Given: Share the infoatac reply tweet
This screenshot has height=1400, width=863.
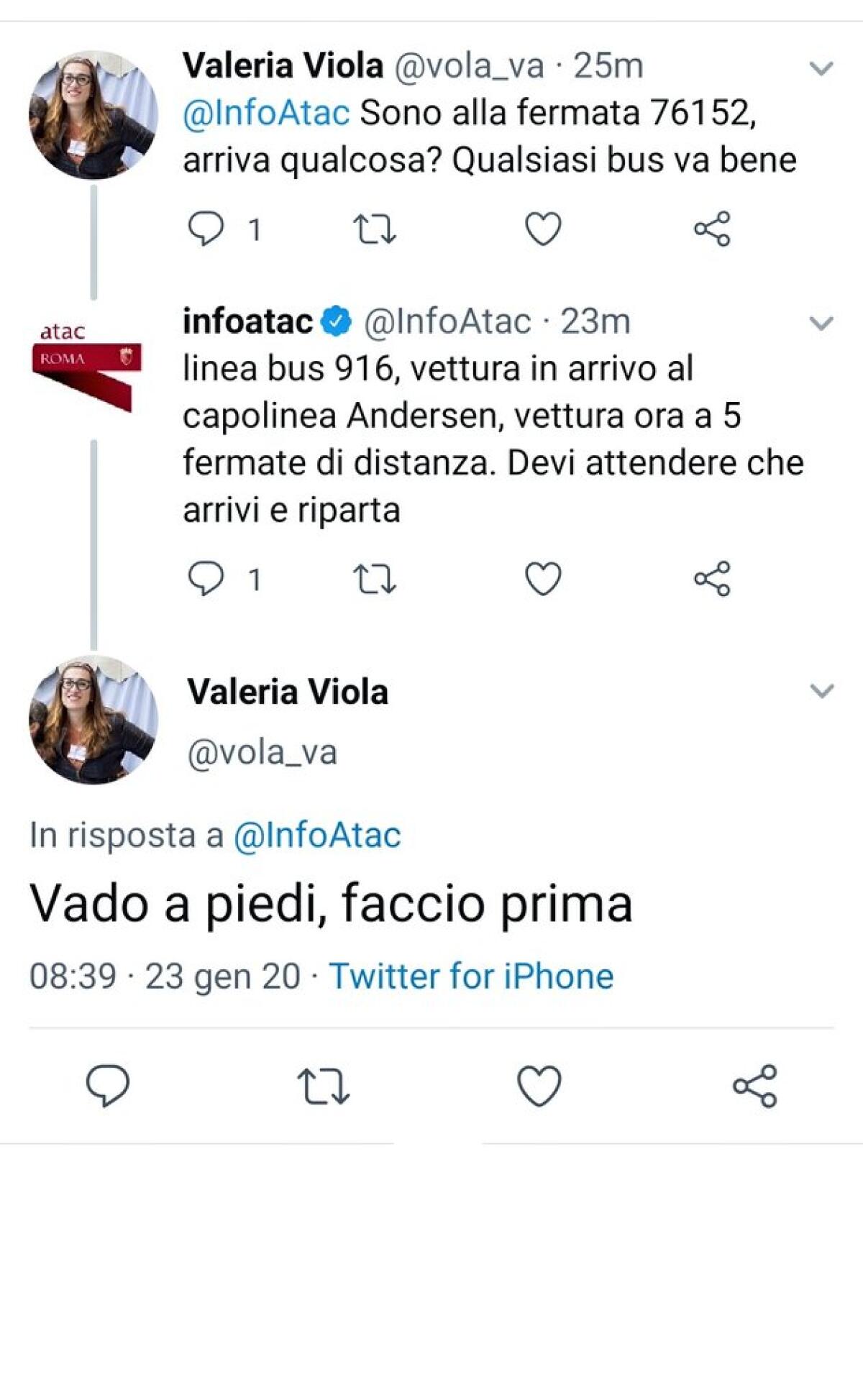Looking at the screenshot, I should (x=713, y=576).
